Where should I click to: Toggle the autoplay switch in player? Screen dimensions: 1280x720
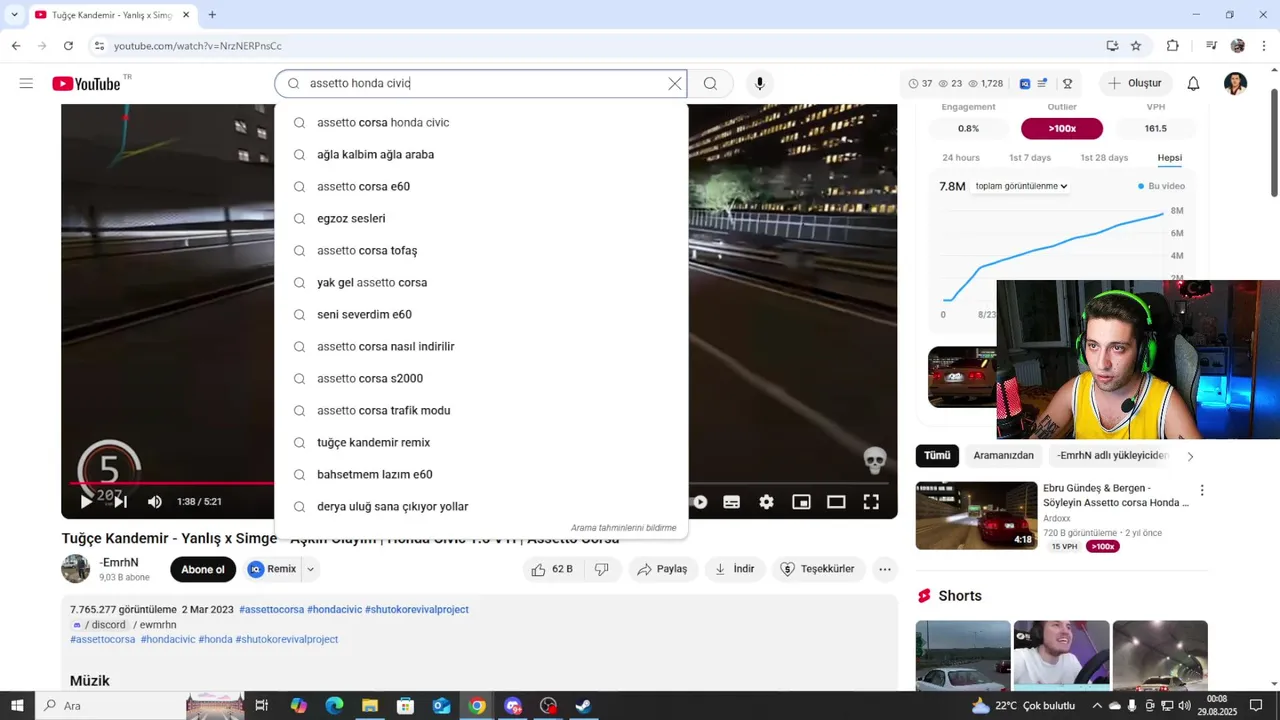[698, 502]
